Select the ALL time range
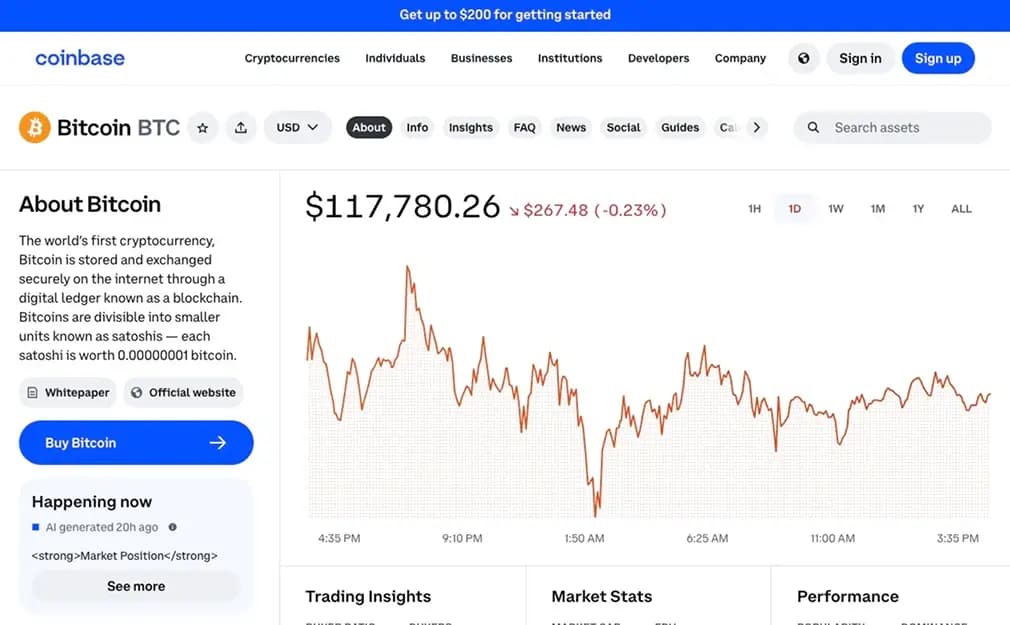The width and height of the screenshot is (1010, 625). (x=961, y=208)
